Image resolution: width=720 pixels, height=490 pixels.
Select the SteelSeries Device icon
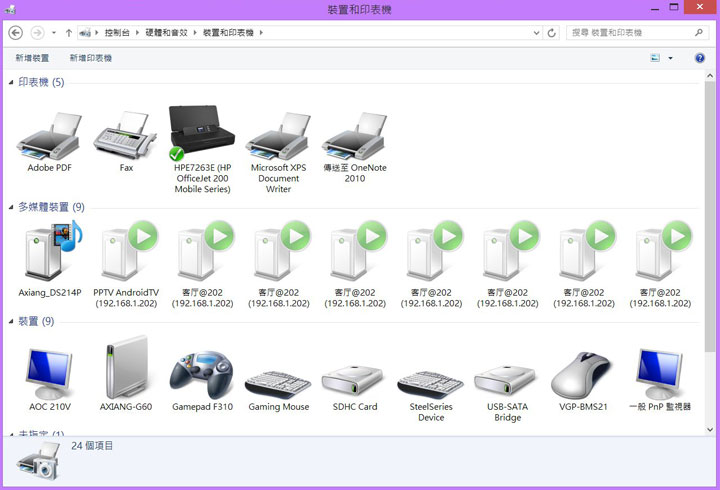coord(431,385)
